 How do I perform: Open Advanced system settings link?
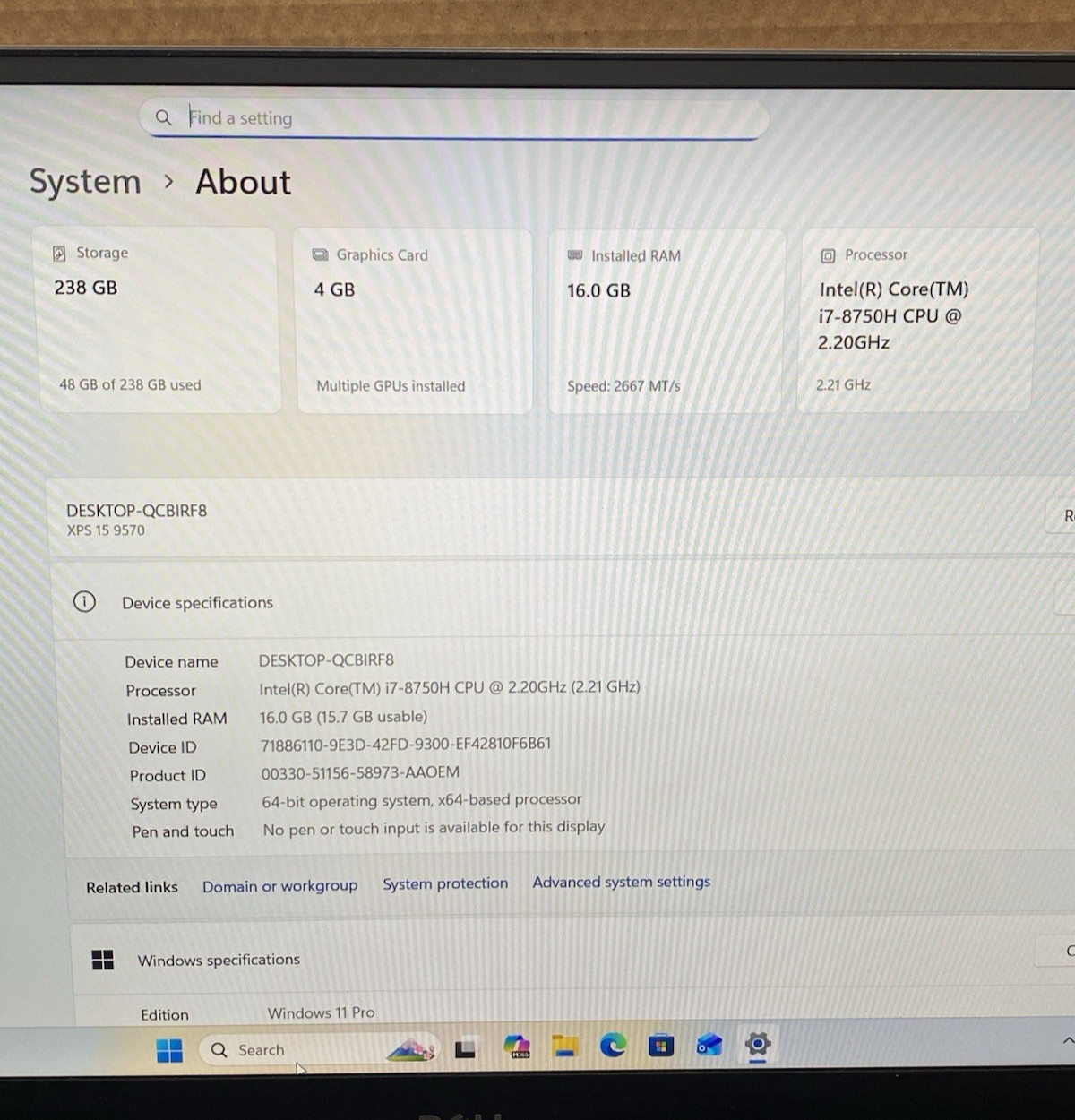click(x=622, y=882)
